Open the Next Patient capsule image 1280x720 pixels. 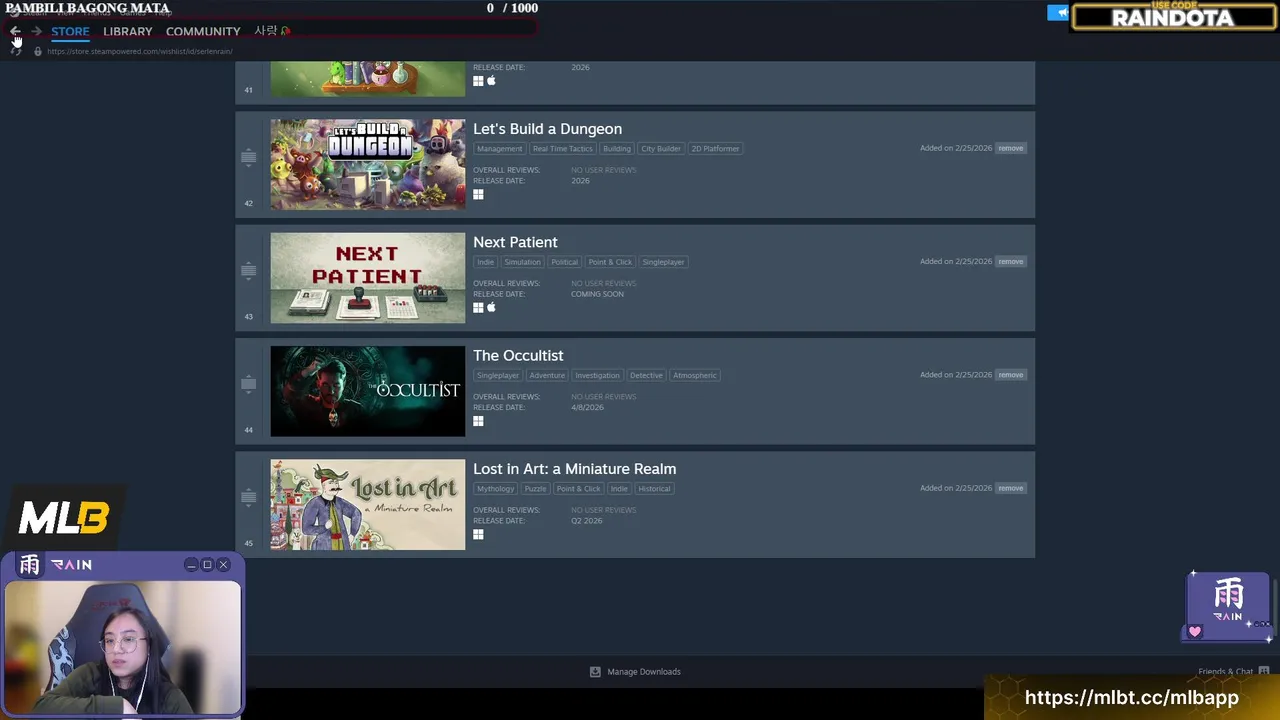(368, 278)
